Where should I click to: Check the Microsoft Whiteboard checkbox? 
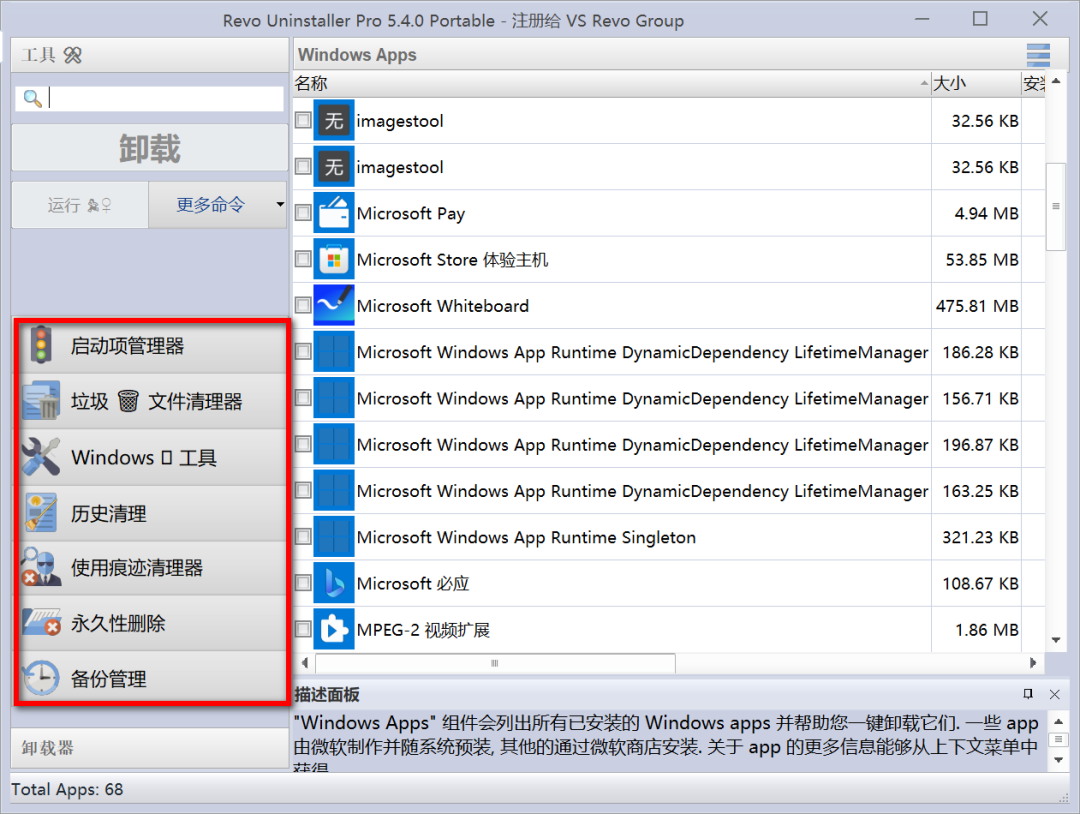(x=303, y=304)
